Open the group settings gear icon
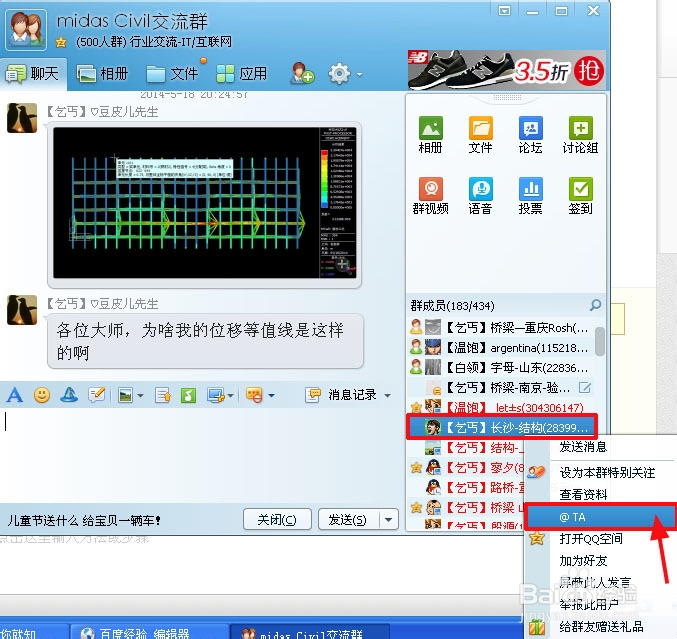The height and width of the screenshot is (639, 677). 339,74
